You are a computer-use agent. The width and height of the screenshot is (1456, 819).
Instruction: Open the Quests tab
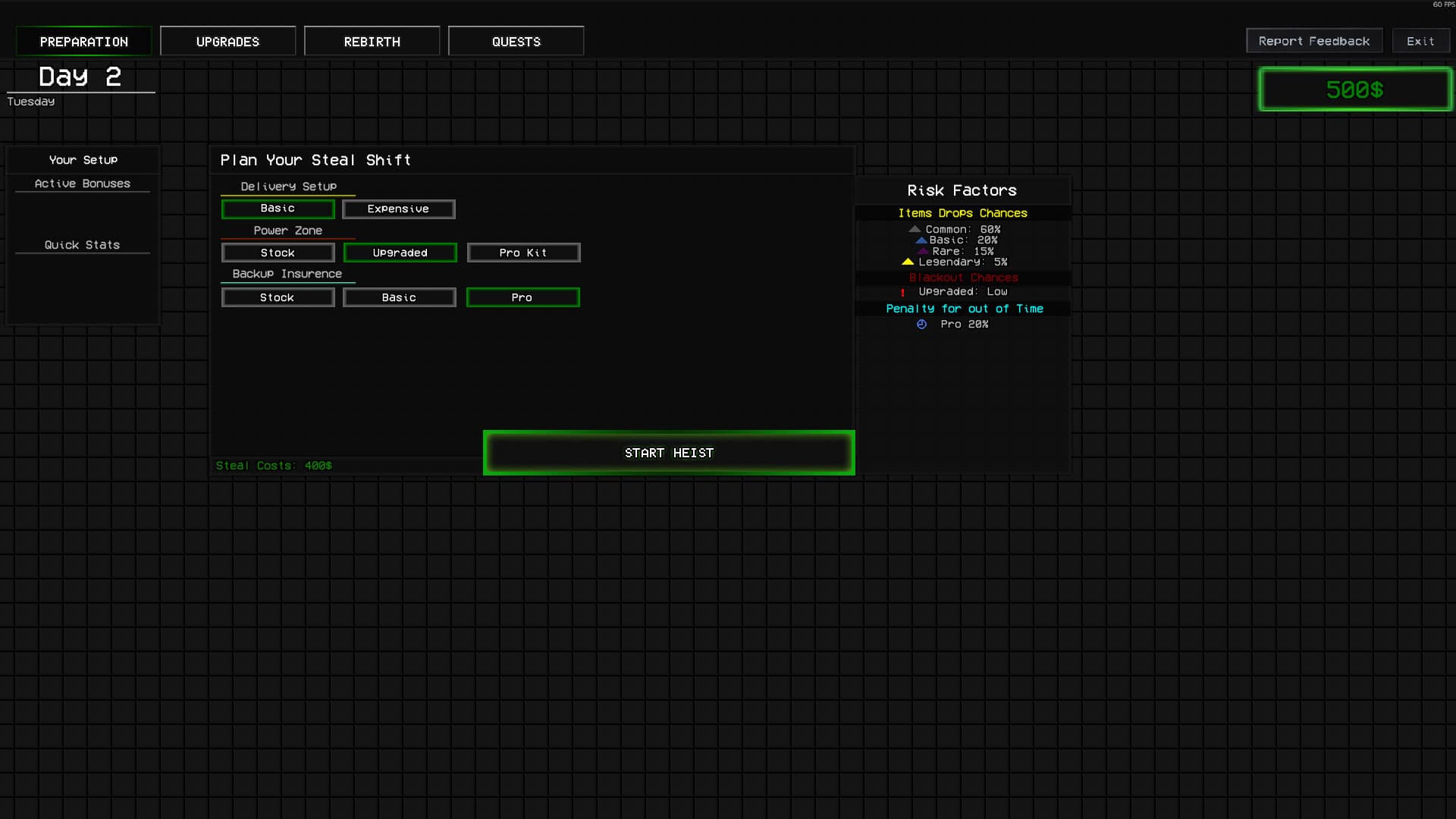(x=516, y=41)
